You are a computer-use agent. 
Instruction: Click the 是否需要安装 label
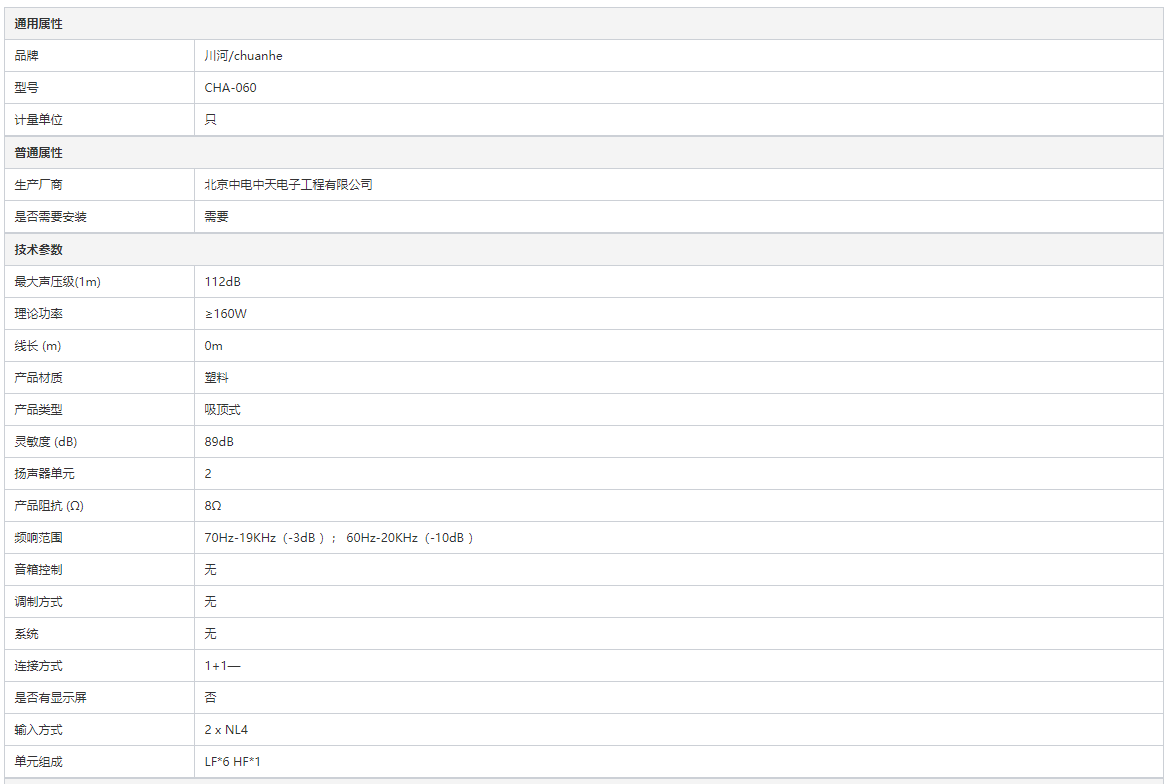click(50, 217)
